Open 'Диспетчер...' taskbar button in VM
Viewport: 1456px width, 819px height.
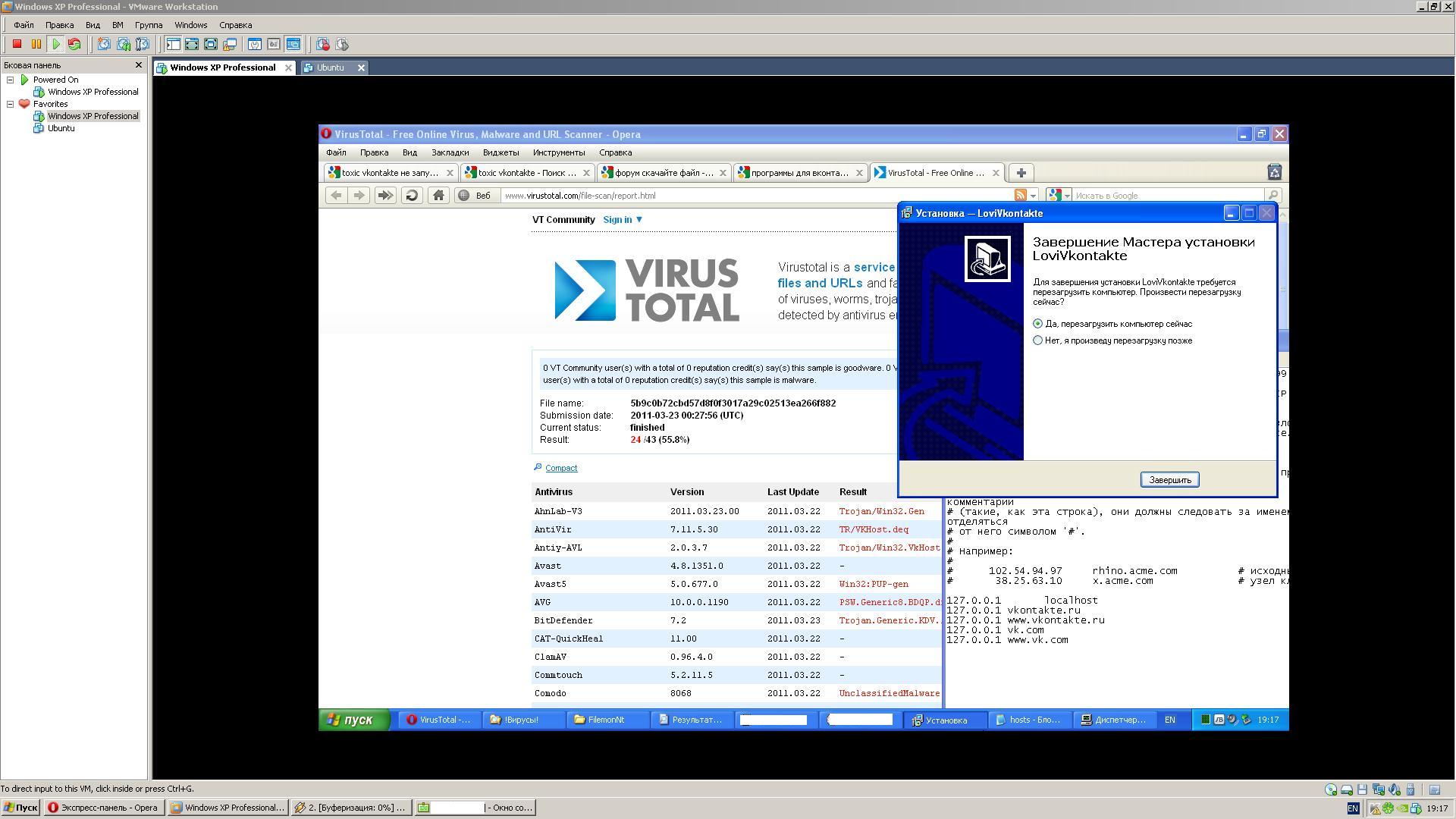click(x=1115, y=720)
